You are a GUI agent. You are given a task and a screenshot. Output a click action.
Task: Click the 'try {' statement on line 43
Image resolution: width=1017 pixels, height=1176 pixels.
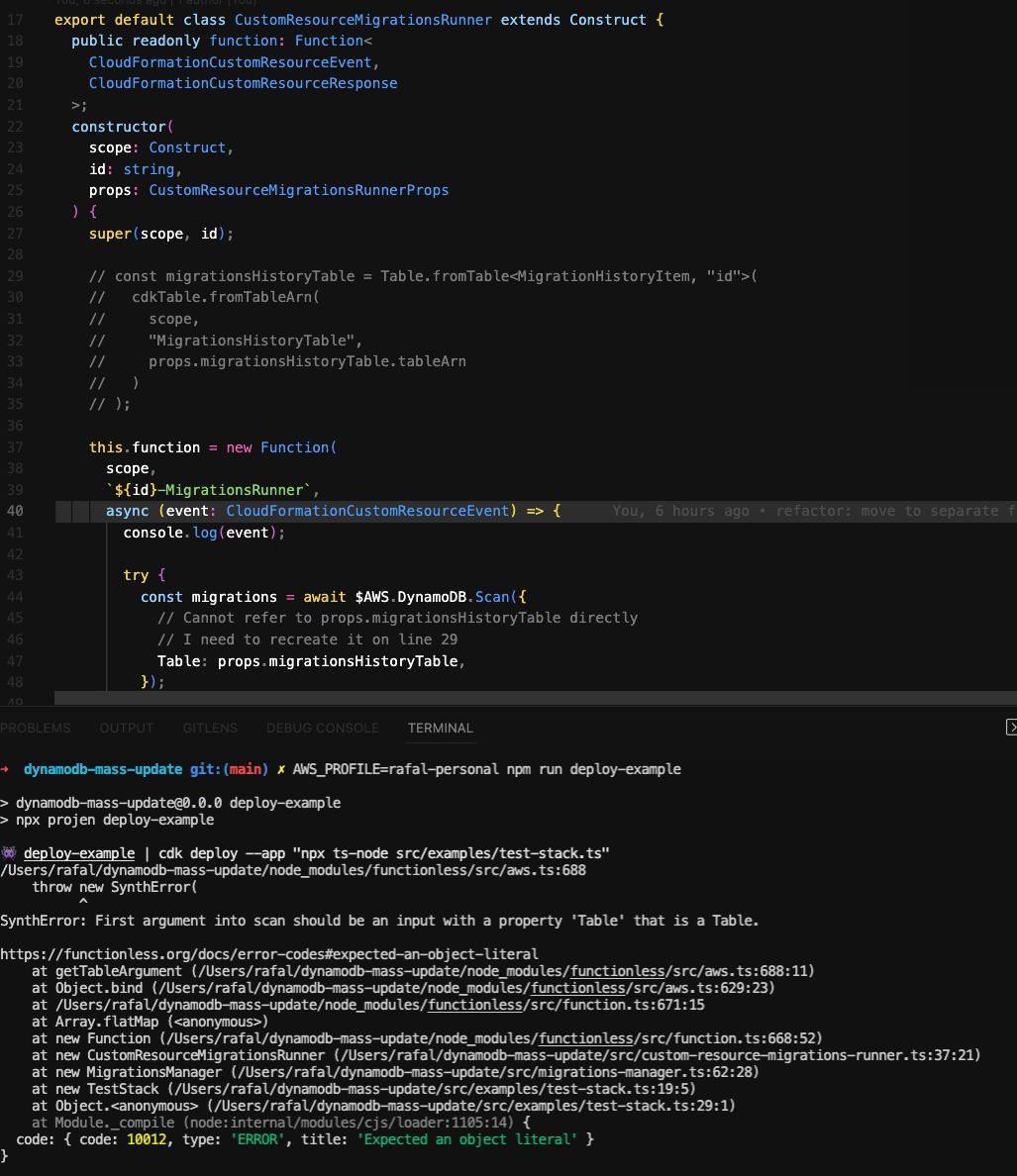tap(144, 575)
